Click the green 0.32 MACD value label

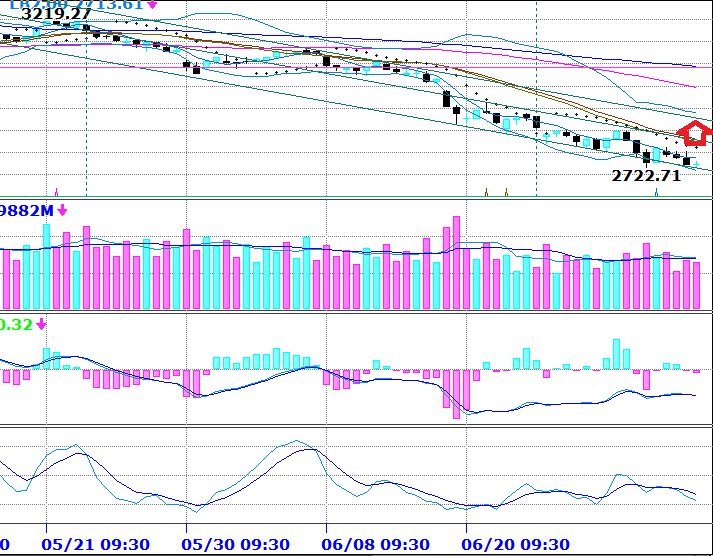14,324
